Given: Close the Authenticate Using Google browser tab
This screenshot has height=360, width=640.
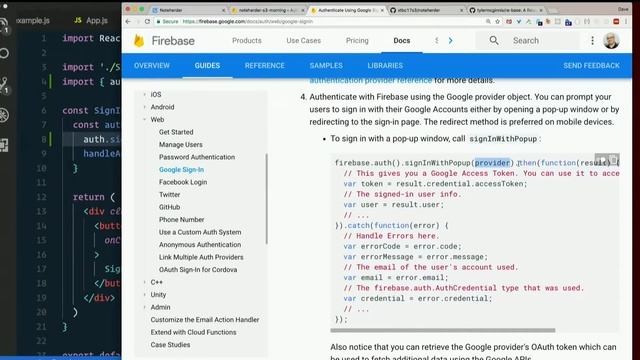Looking at the screenshot, I should (382, 10).
